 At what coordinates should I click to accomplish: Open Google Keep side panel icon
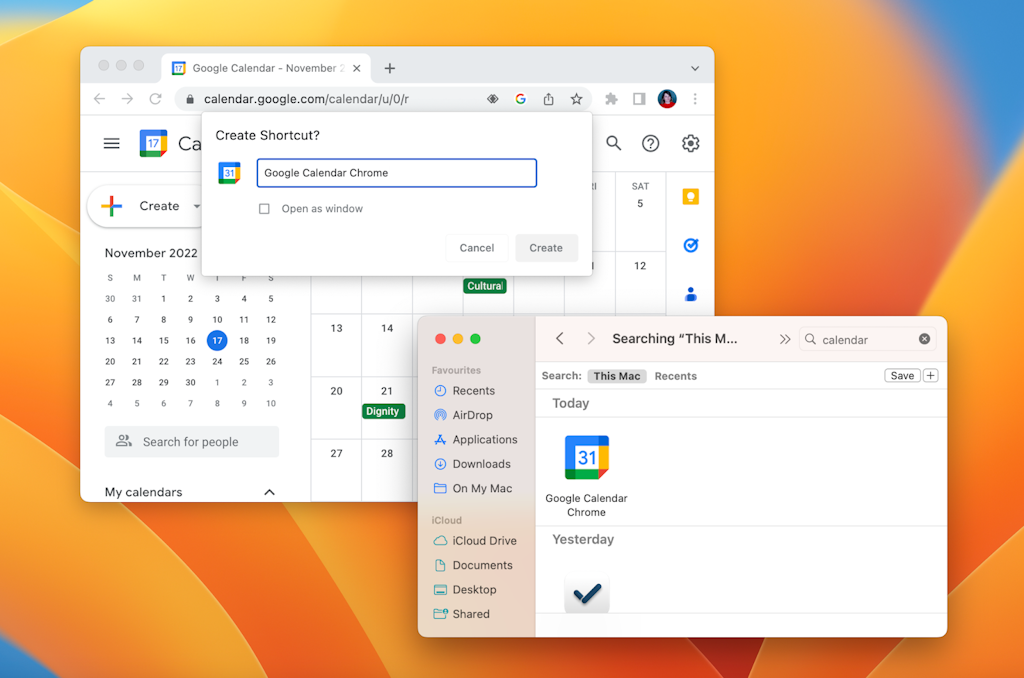pyautogui.click(x=690, y=197)
